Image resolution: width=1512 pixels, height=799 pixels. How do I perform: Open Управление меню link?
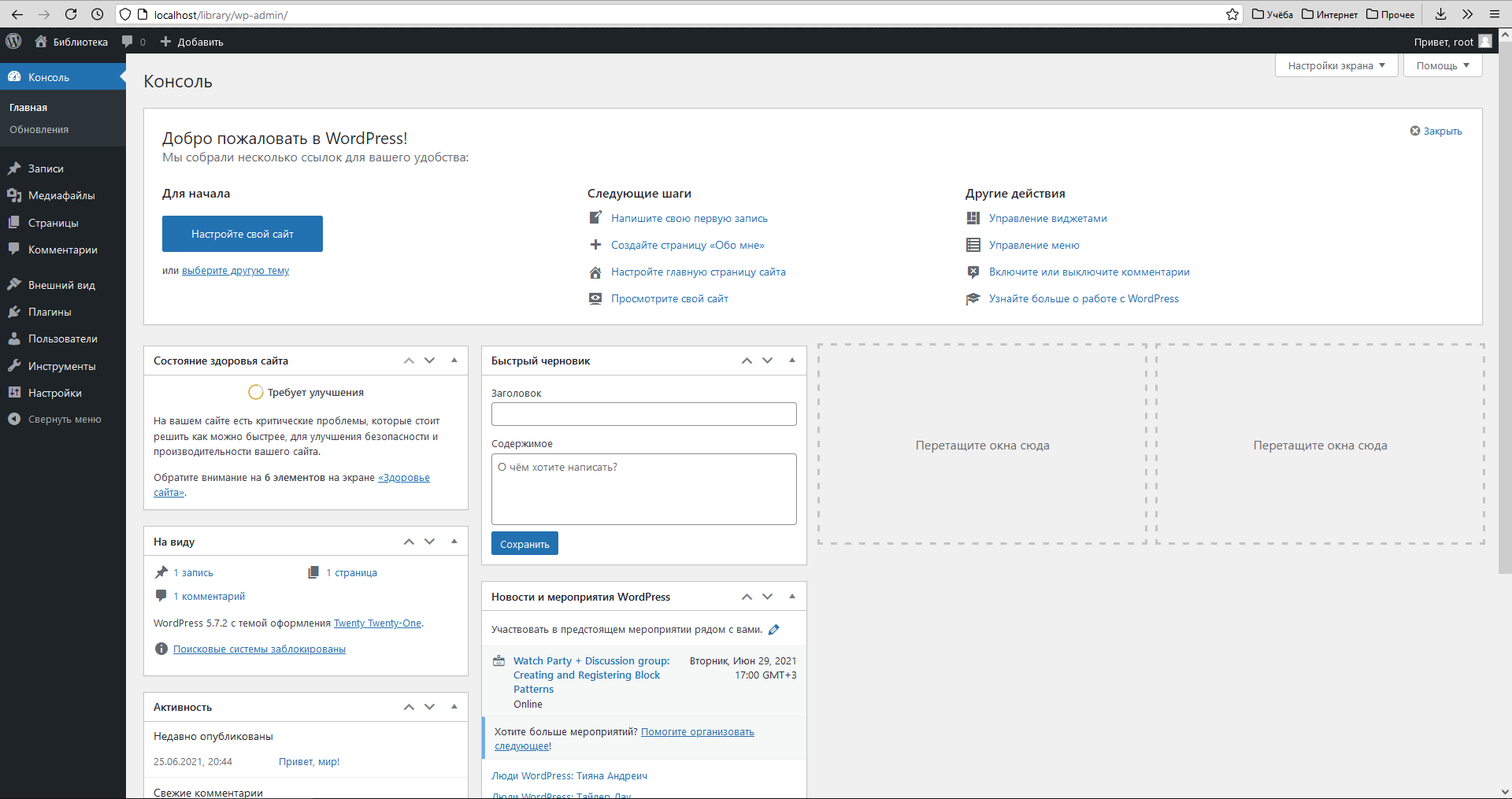point(1034,246)
